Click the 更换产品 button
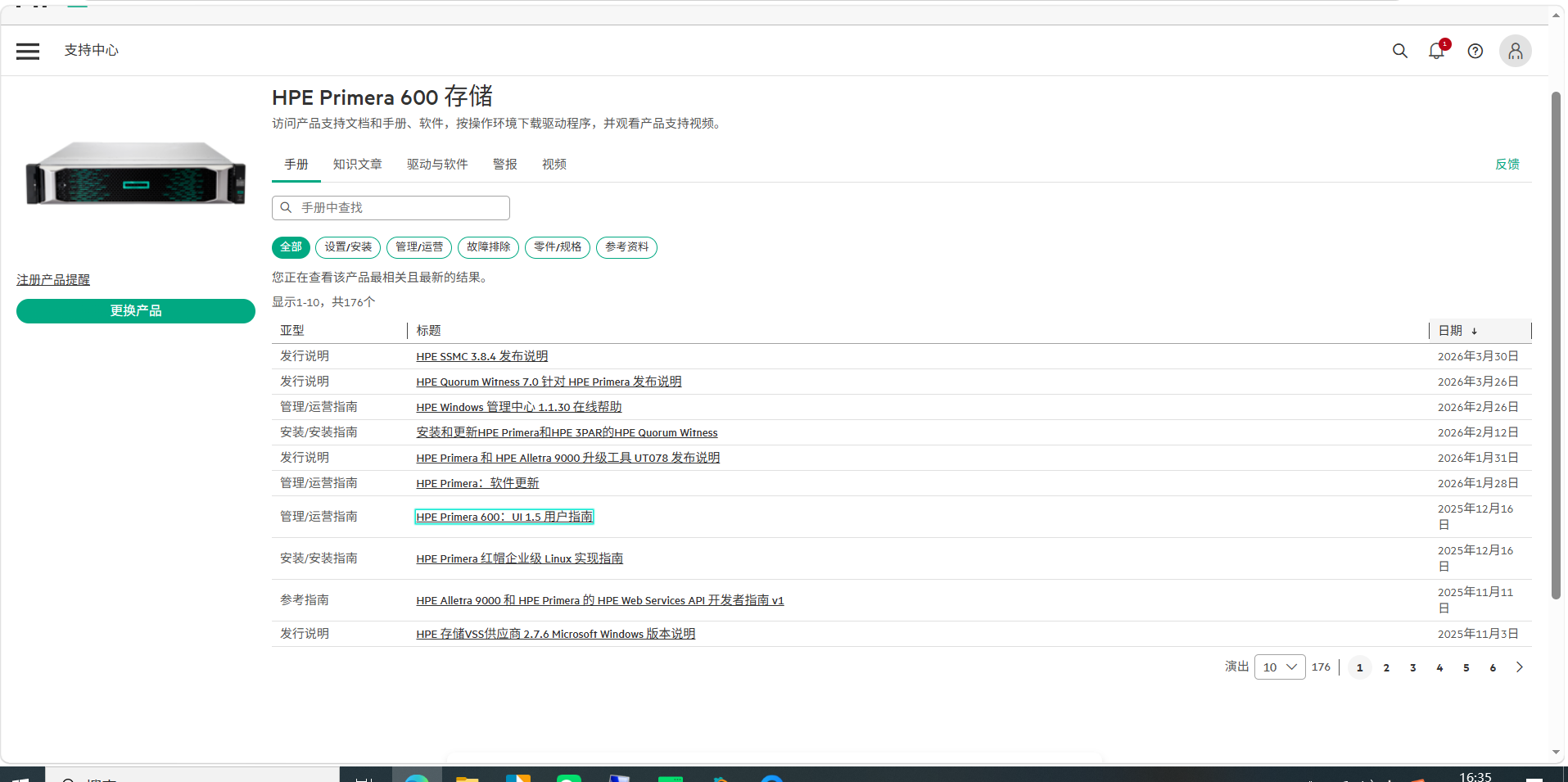The height and width of the screenshot is (782, 1568). pyautogui.click(x=136, y=311)
